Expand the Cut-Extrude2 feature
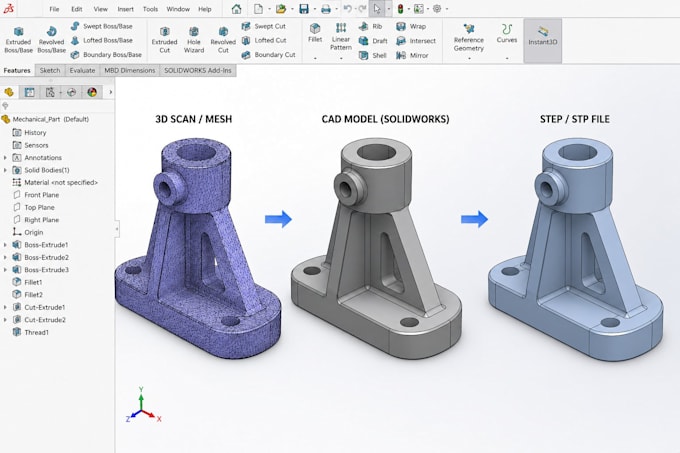 pyautogui.click(x=5, y=320)
